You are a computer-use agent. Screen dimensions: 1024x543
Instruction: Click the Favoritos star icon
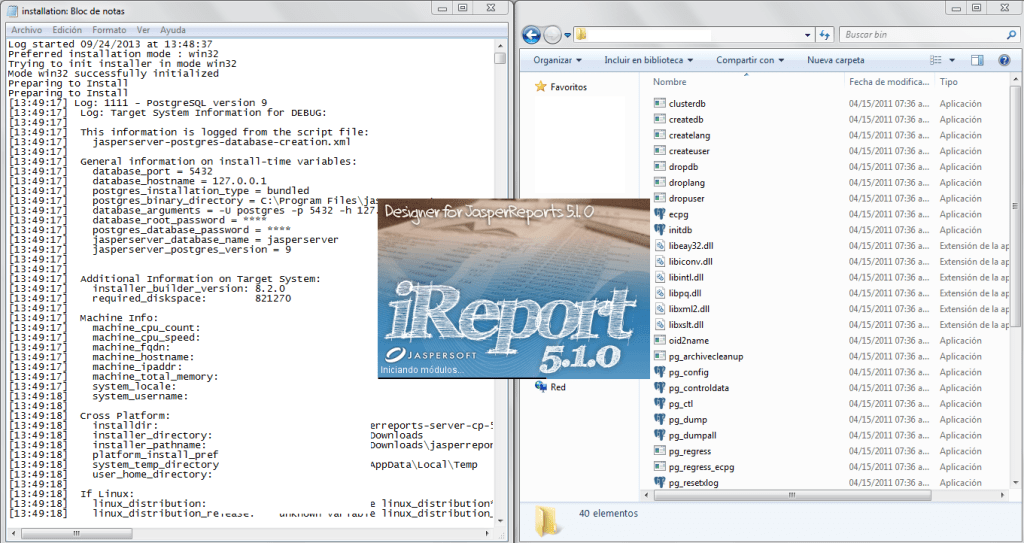pos(541,87)
